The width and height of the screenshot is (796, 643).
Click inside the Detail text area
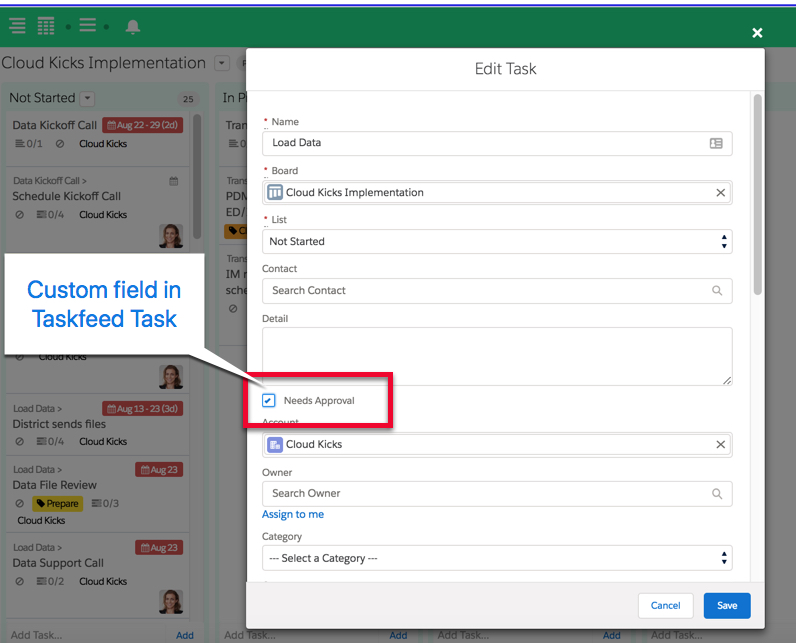coord(497,356)
